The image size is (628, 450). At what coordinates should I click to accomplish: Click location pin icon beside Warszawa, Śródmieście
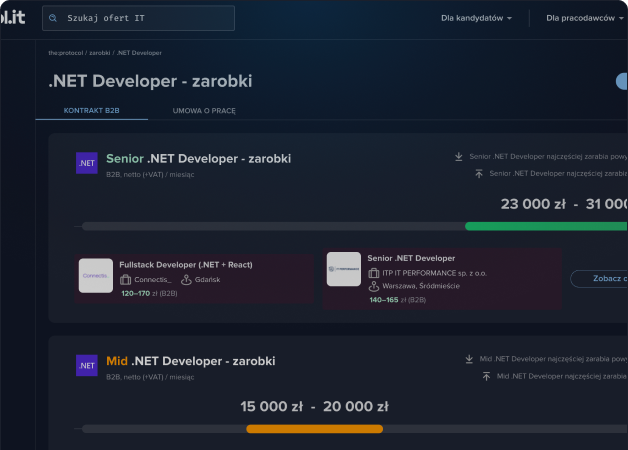(374, 286)
